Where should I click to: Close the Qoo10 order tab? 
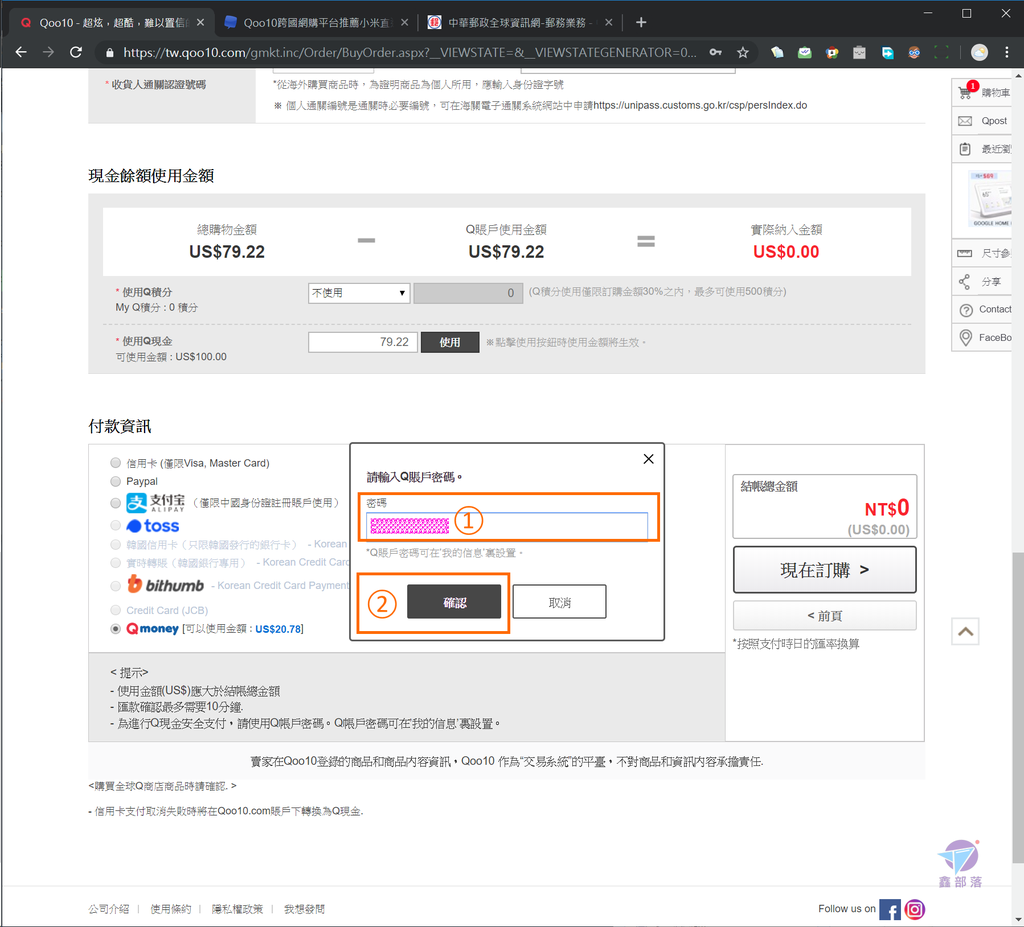tap(200, 23)
